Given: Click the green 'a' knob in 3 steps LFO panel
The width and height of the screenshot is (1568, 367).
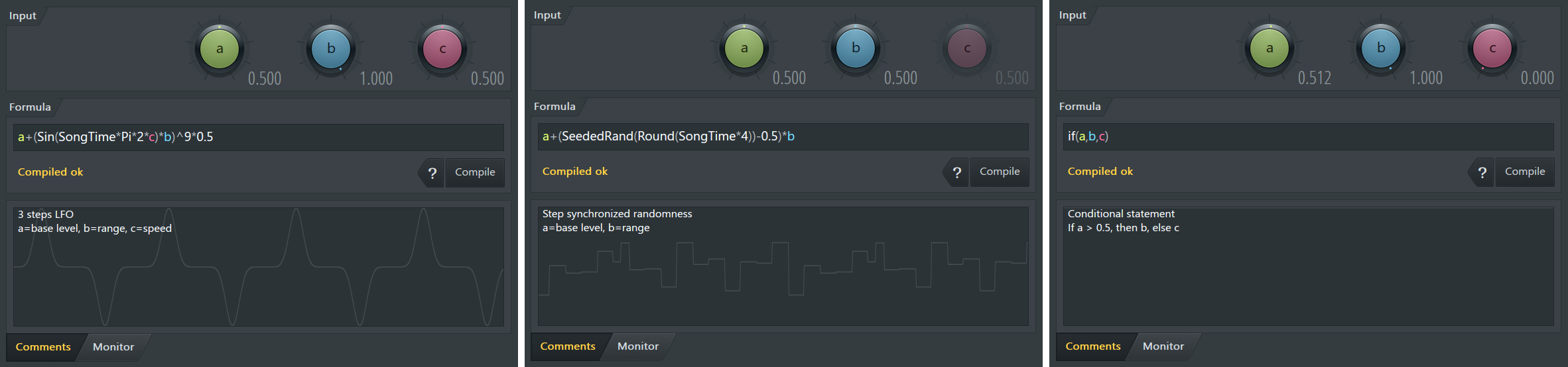Looking at the screenshot, I should click(220, 49).
